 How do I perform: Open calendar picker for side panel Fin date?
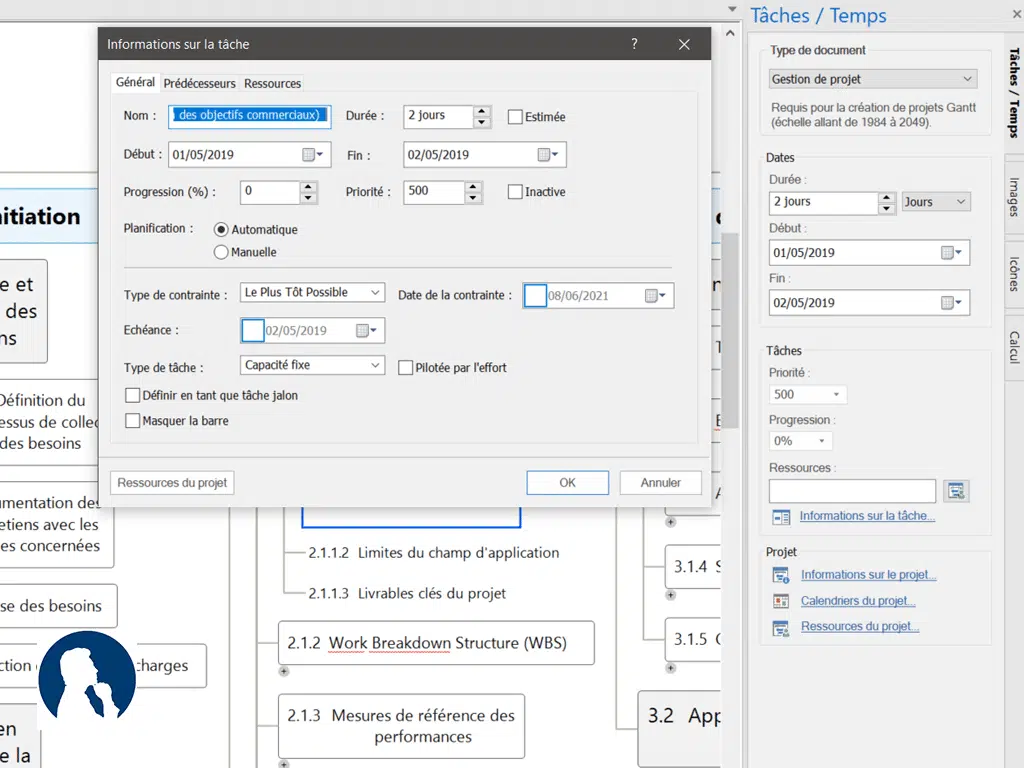[952, 303]
